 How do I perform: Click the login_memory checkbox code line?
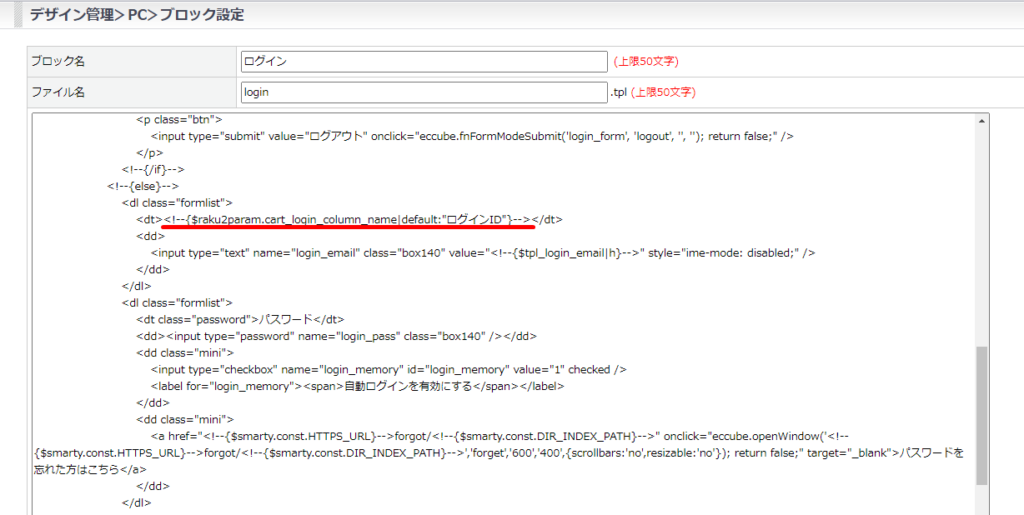coord(388,369)
